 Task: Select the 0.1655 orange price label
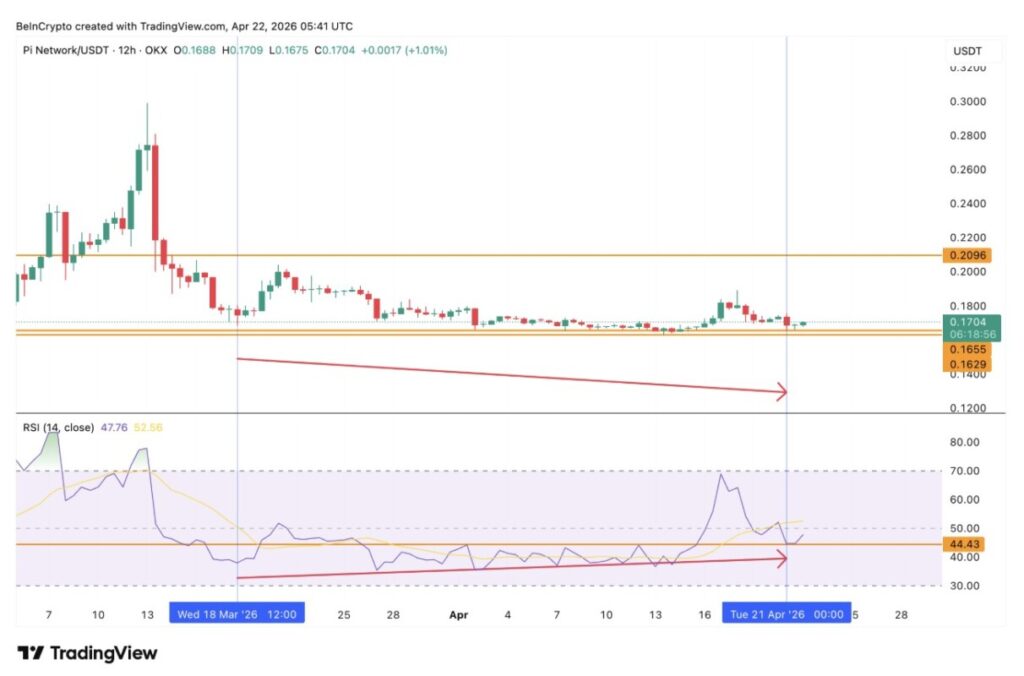(969, 350)
